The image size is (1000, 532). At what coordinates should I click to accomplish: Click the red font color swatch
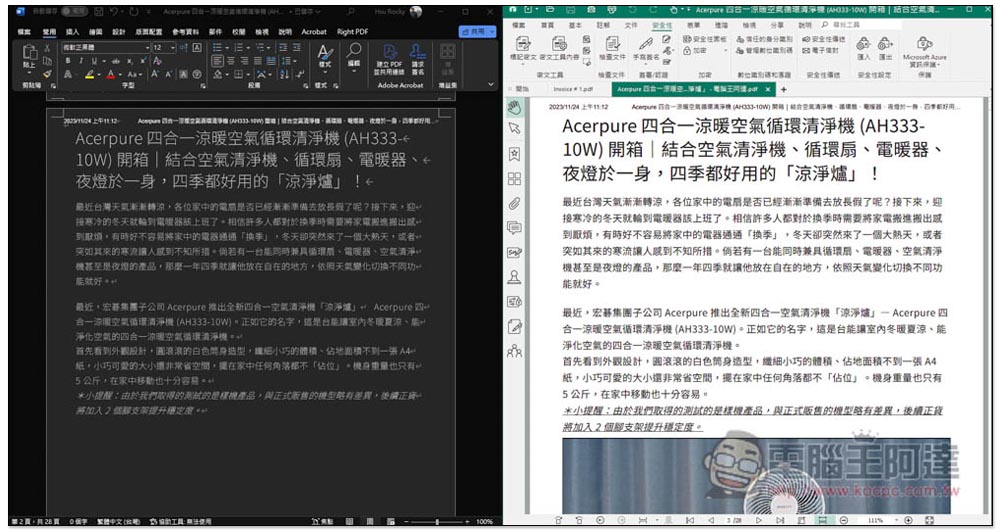point(111,75)
